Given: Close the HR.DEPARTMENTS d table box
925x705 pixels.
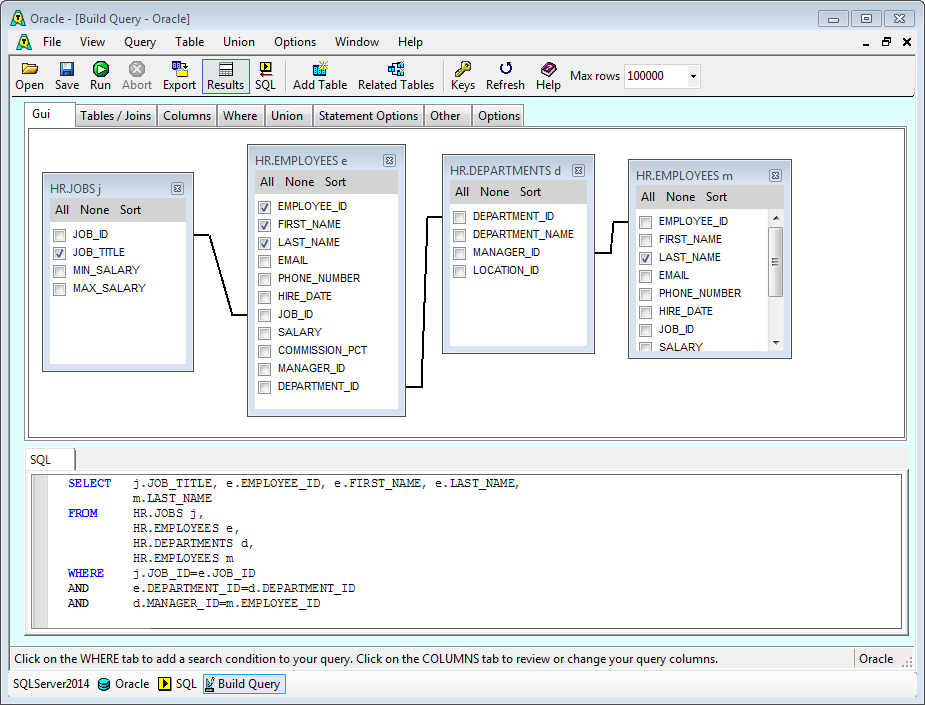Looking at the screenshot, I should coord(579,170).
